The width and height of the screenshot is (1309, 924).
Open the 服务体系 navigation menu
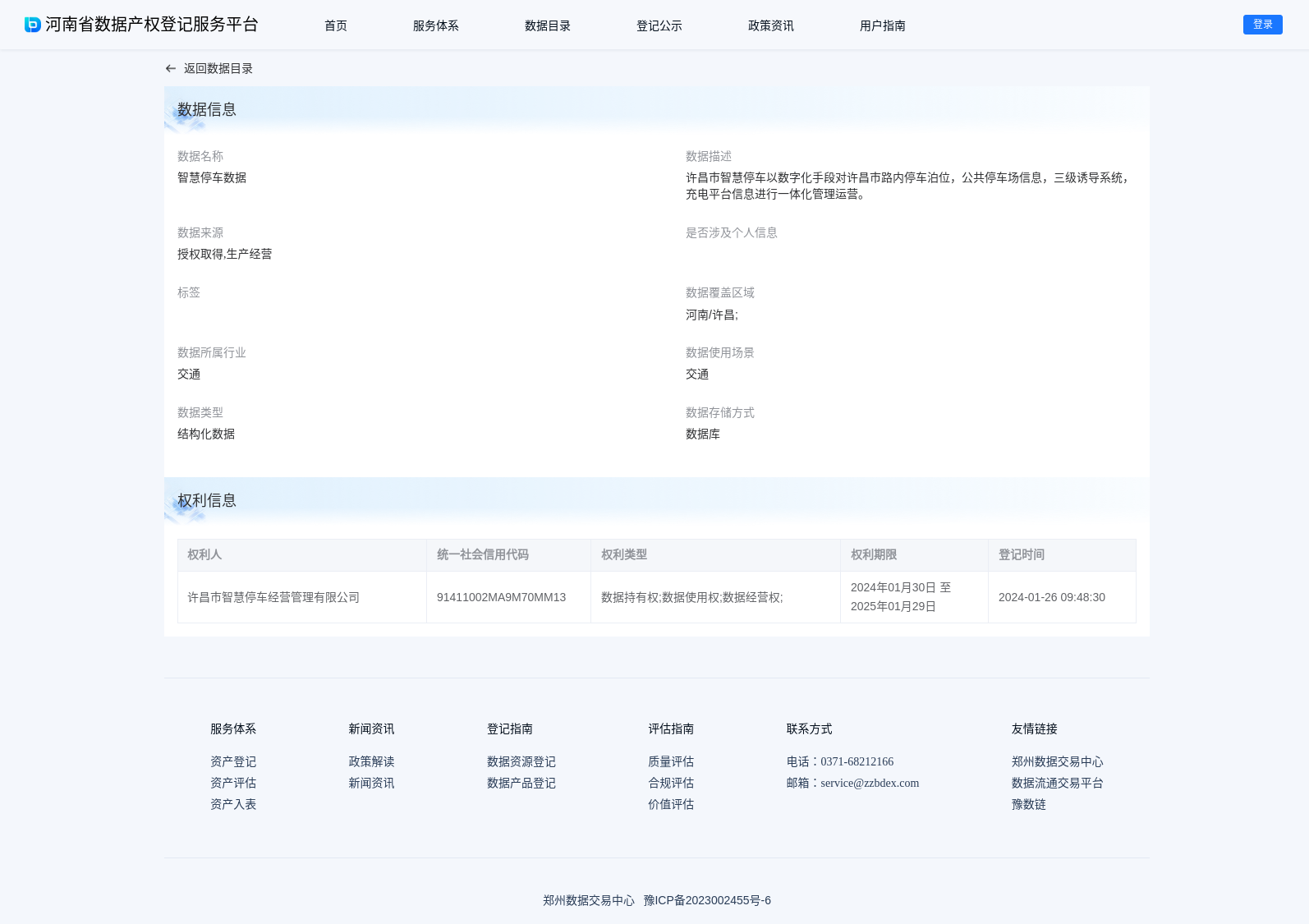pos(436,26)
